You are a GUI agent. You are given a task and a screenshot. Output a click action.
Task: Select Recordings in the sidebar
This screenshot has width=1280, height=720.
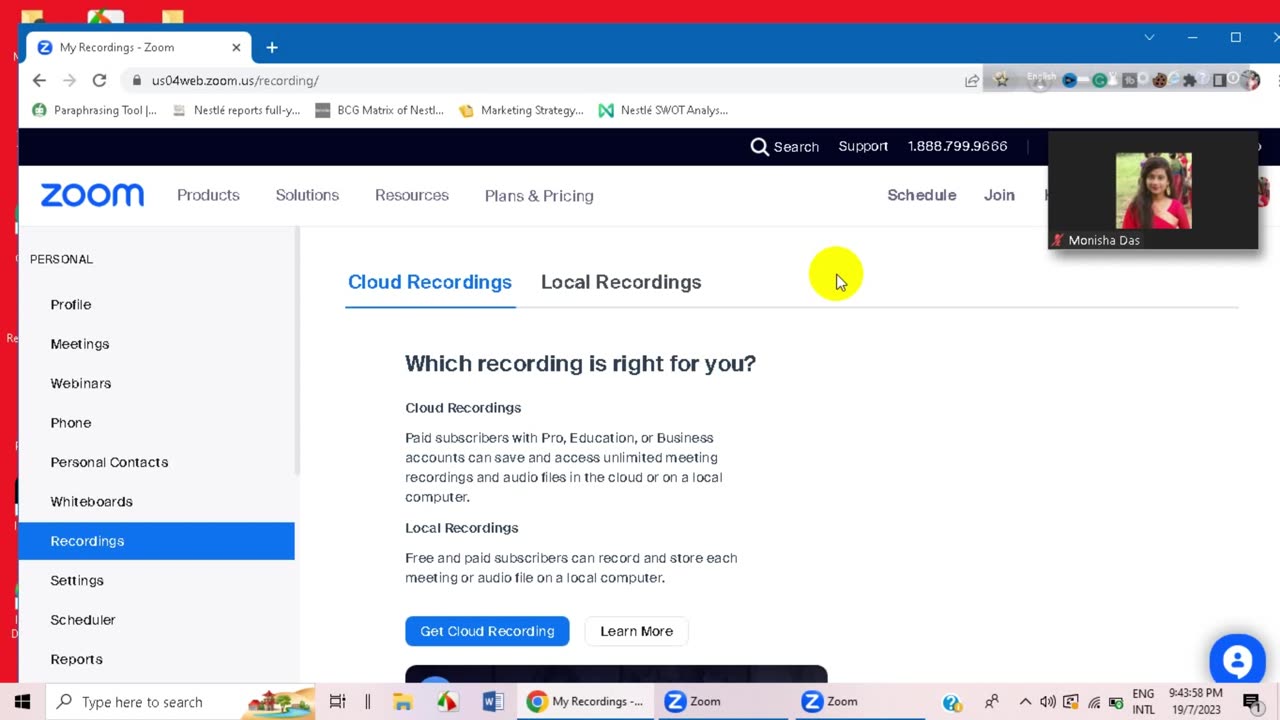pos(156,541)
